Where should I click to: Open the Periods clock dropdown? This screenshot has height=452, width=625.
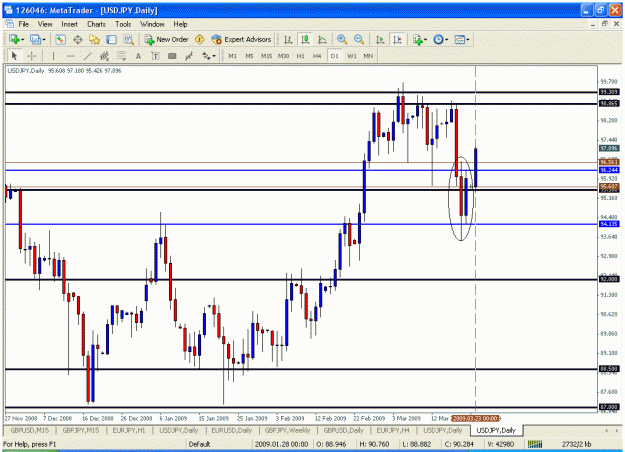[440, 39]
